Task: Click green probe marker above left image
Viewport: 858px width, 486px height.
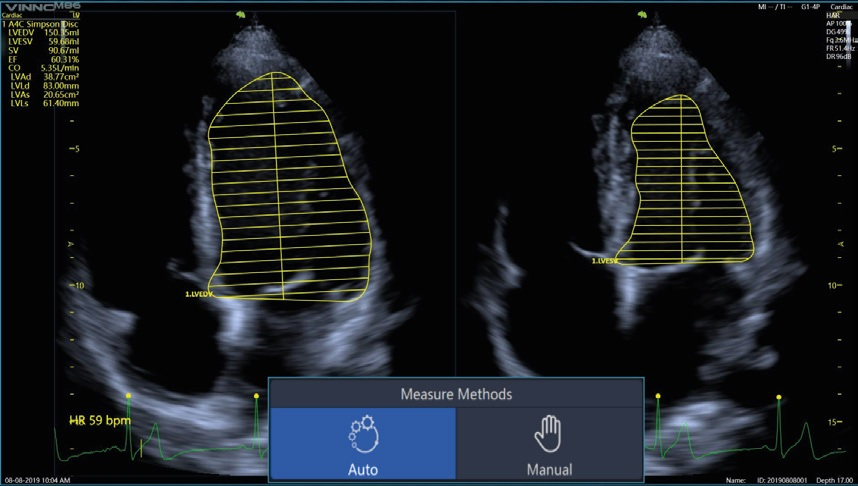Action: click(241, 15)
